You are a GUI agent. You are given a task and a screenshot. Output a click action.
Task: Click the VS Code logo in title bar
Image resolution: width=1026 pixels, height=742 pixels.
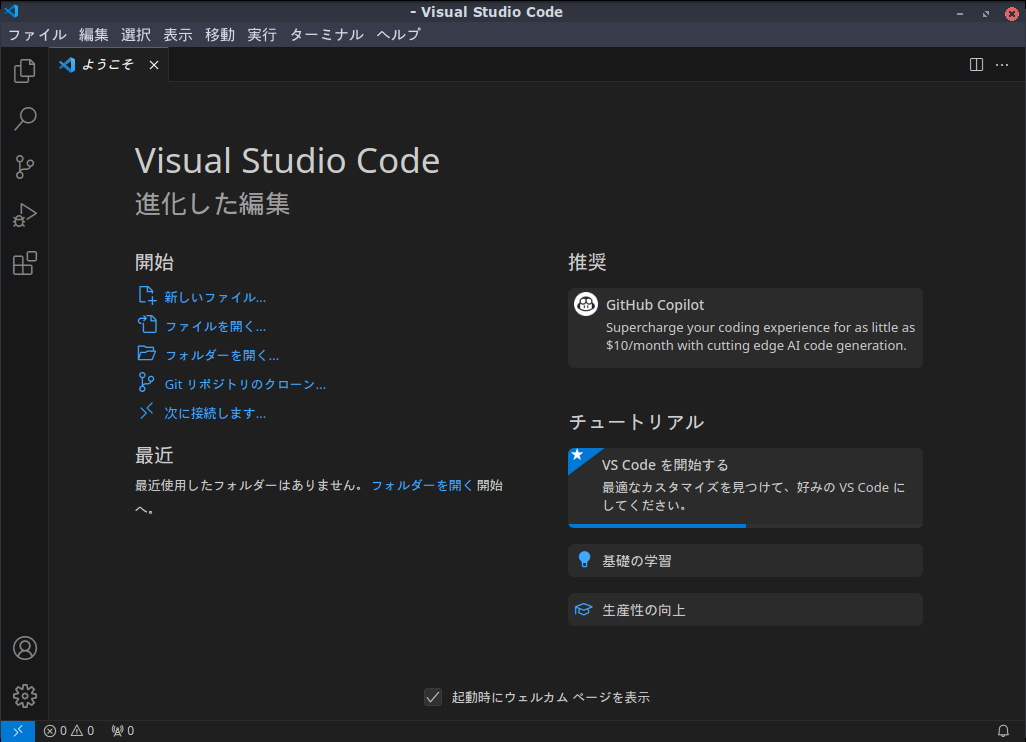11,11
